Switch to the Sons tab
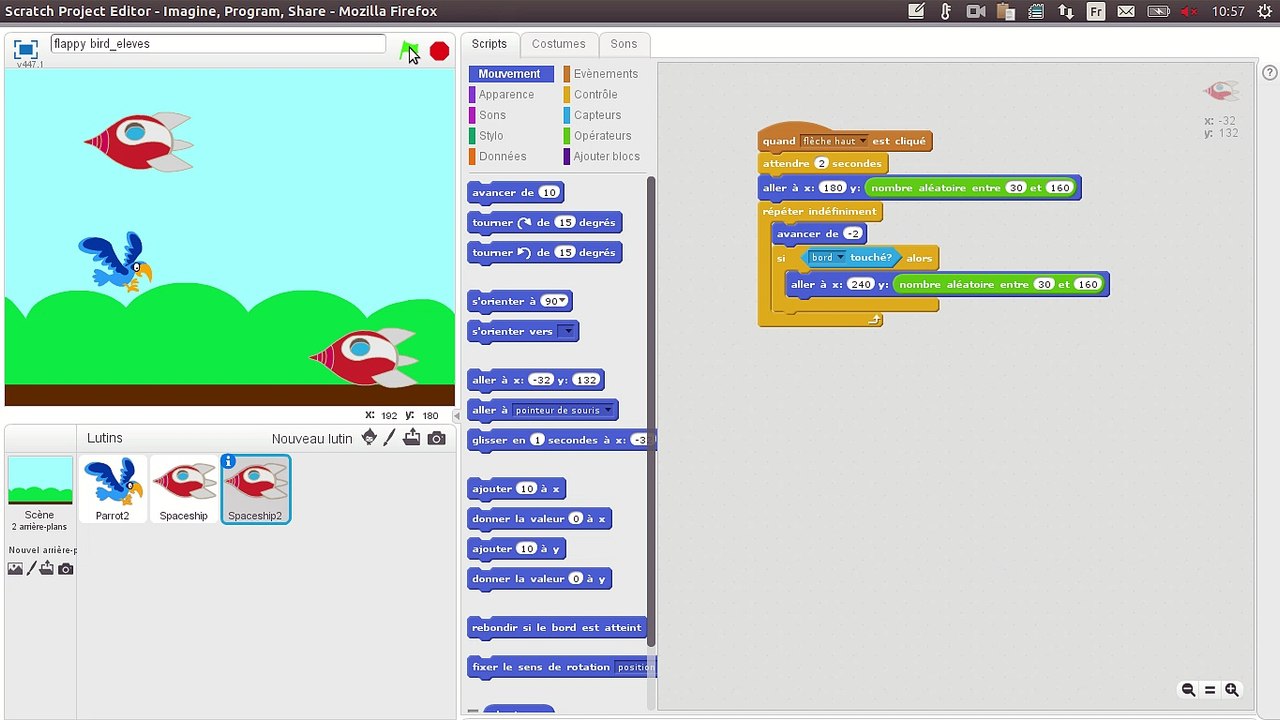Viewport: 1280px width, 720px height. click(x=624, y=44)
